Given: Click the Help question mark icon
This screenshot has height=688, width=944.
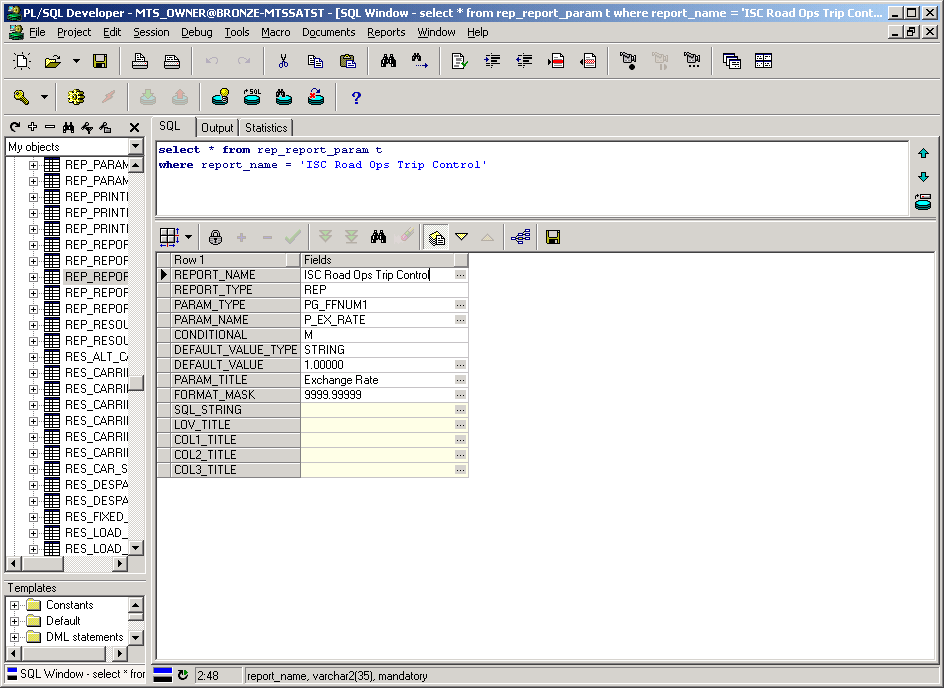Looking at the screenshot, I should click(x=356, y=98).
